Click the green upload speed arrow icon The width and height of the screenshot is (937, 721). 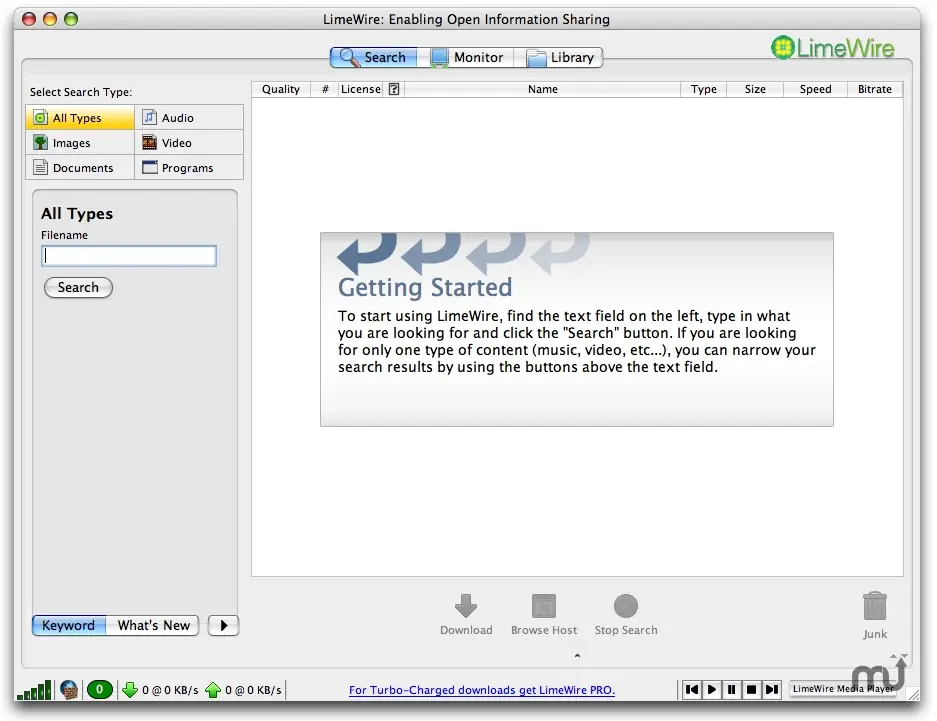coord(213,690)
